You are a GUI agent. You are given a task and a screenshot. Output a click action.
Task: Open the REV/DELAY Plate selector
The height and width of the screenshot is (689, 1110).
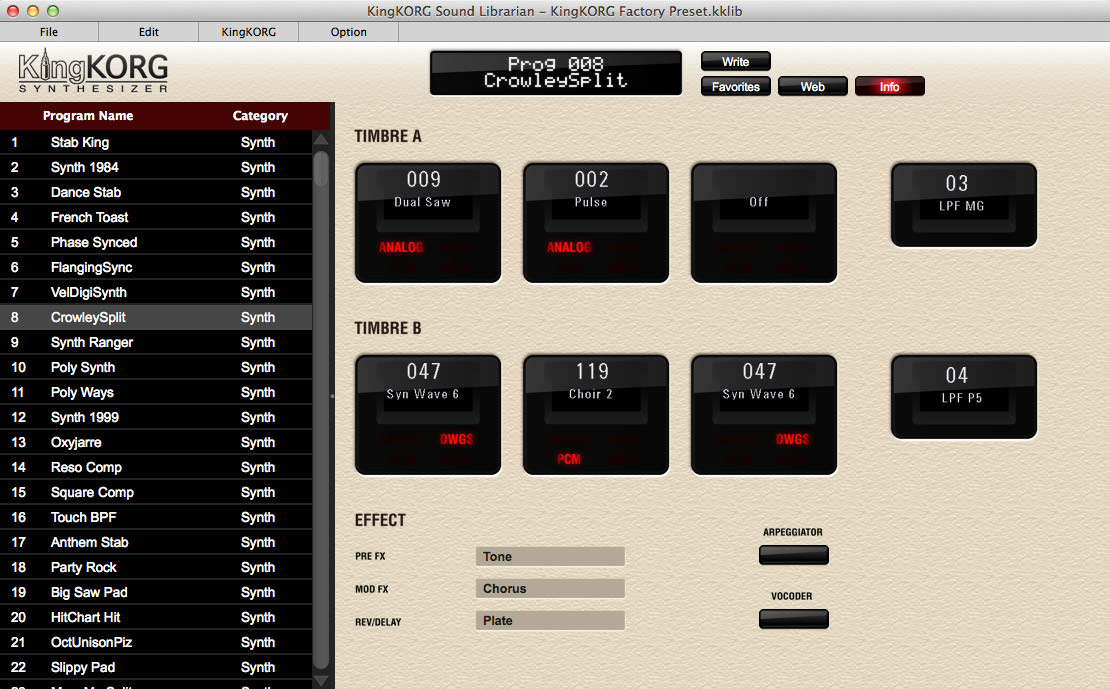[549, 621]
